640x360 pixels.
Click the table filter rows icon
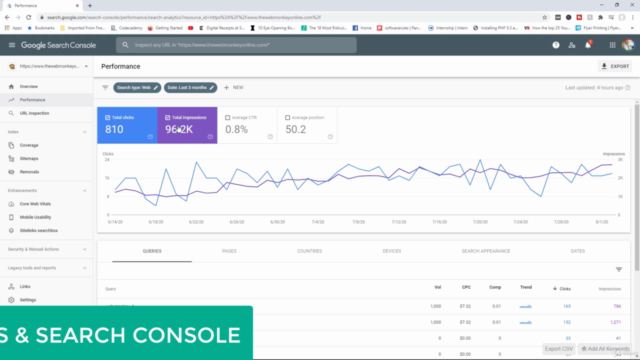click(619, 269)
